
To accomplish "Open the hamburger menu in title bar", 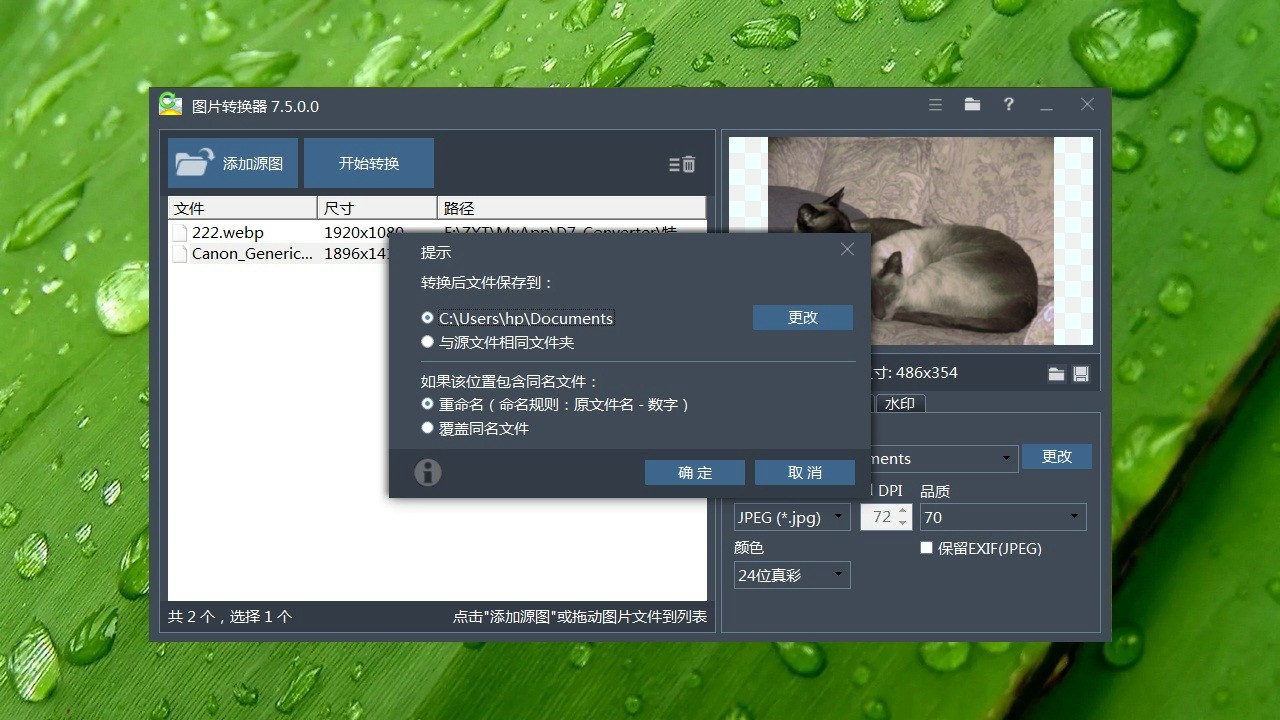I will pyautogui.click(x=935, y=105).
